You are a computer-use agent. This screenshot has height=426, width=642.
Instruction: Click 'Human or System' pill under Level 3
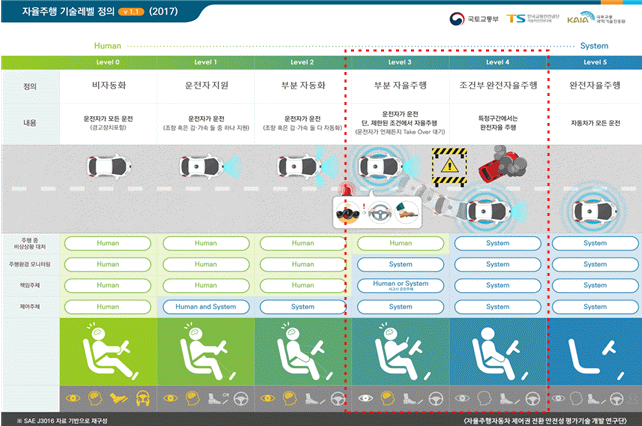coord(400,286)
